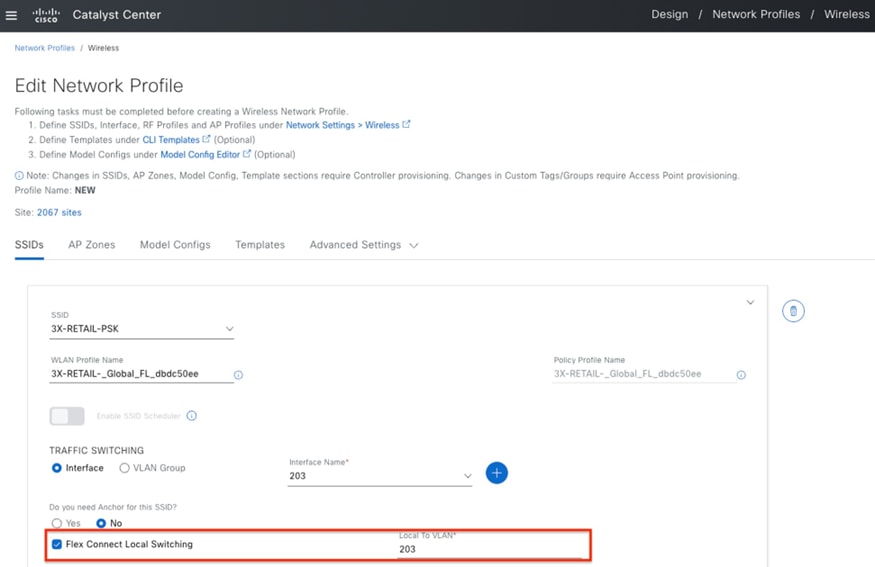Click the info icon next to Enable SSID Scheduler

tap(192, 416)
